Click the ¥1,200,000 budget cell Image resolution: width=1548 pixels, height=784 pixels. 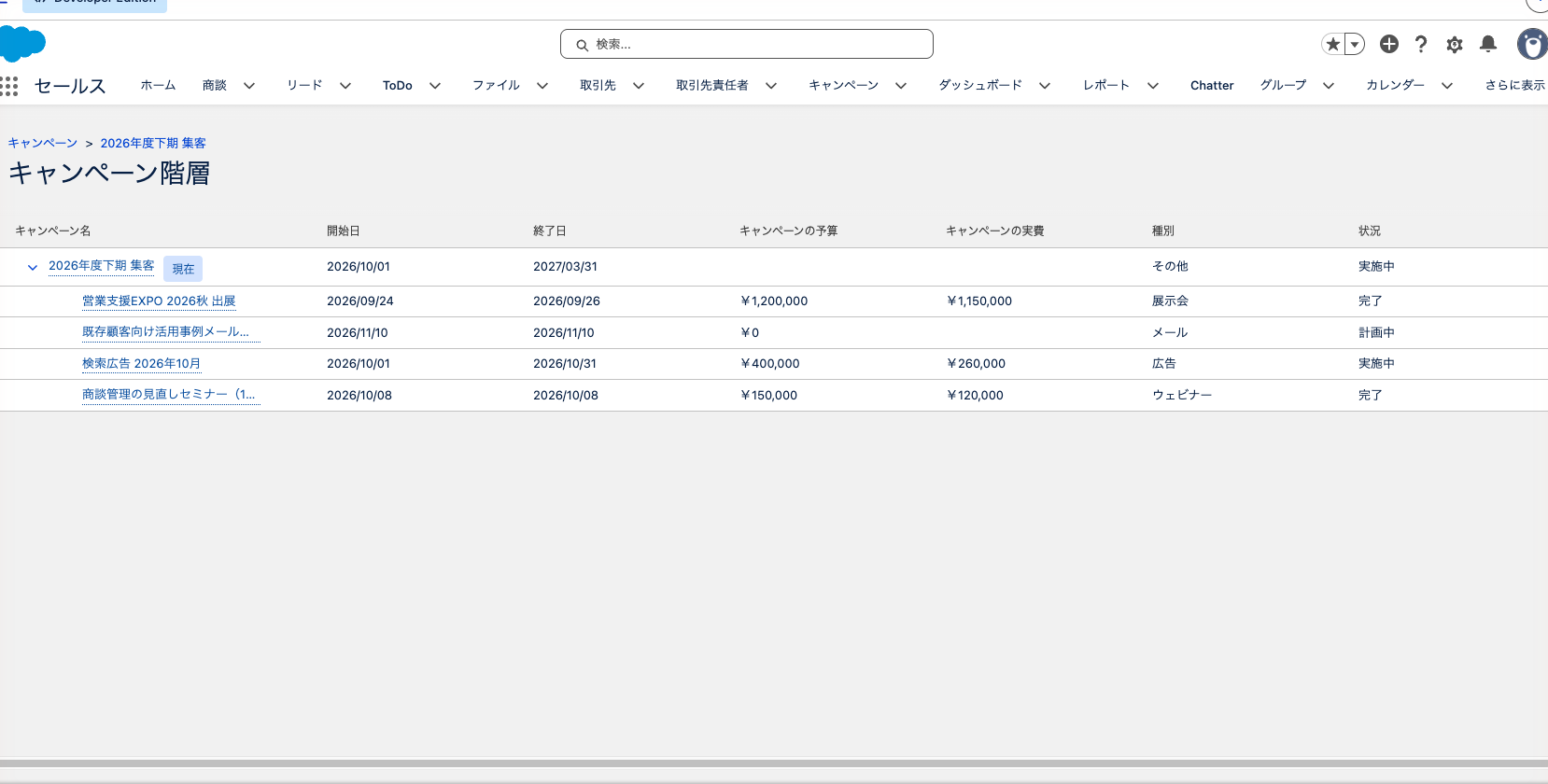pyautogui.click(x=774, y=301)
